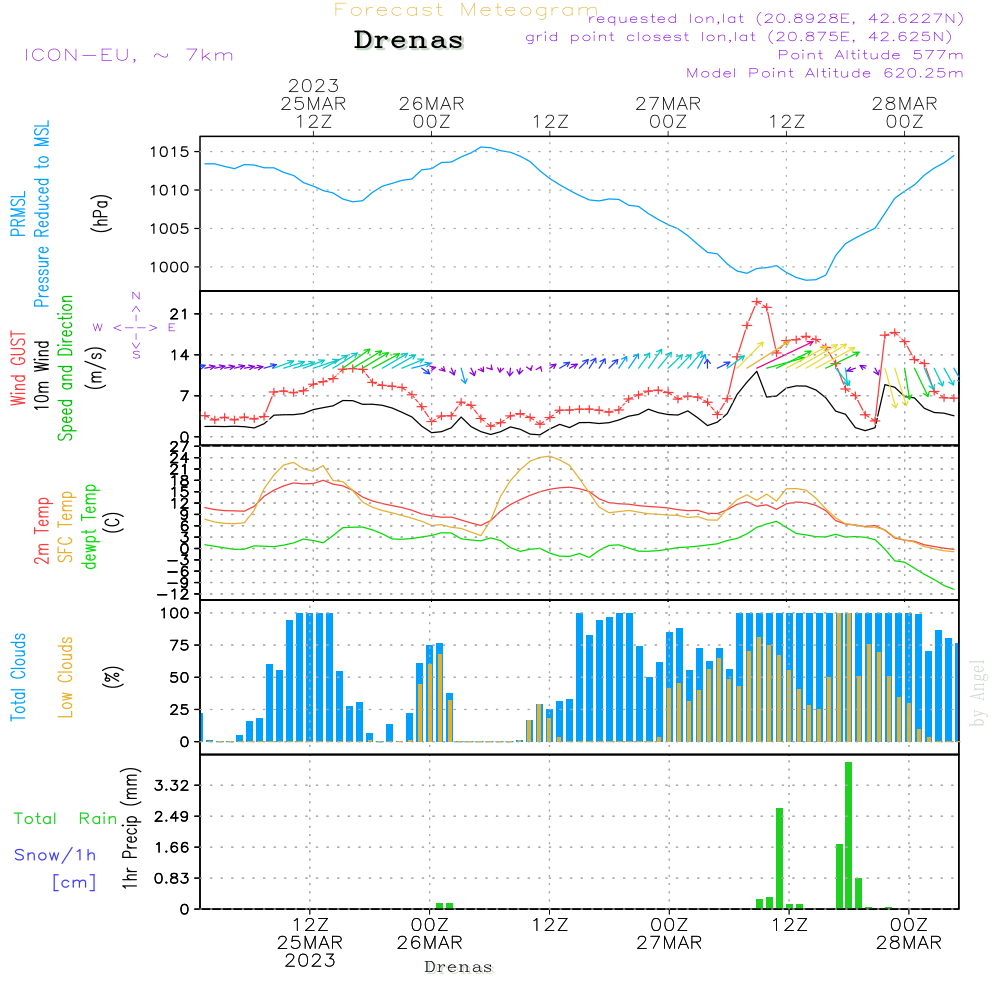Click the tallest green rain bar

click(x=848, y=835)
